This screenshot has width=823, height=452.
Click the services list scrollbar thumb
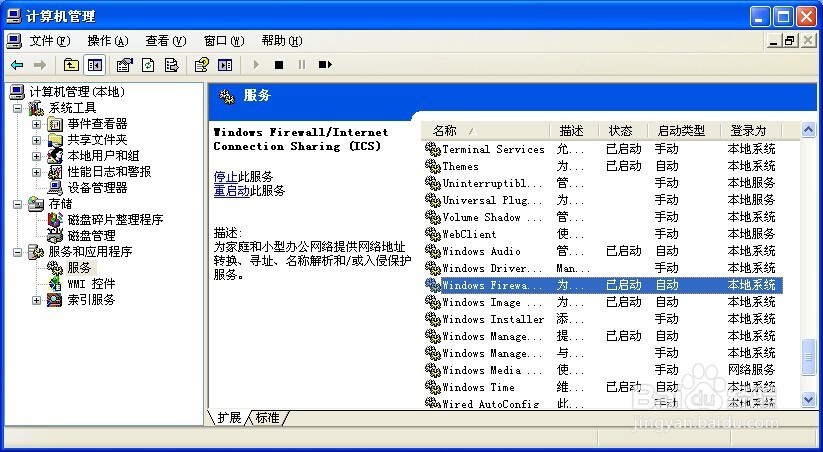(x=808, y=357)
